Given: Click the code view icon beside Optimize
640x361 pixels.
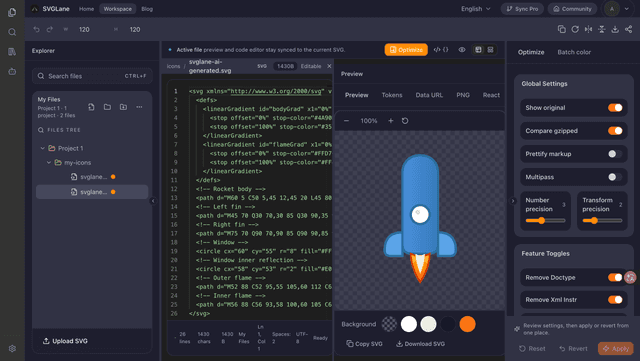Looking at the screenshot, I should point(437,49).
